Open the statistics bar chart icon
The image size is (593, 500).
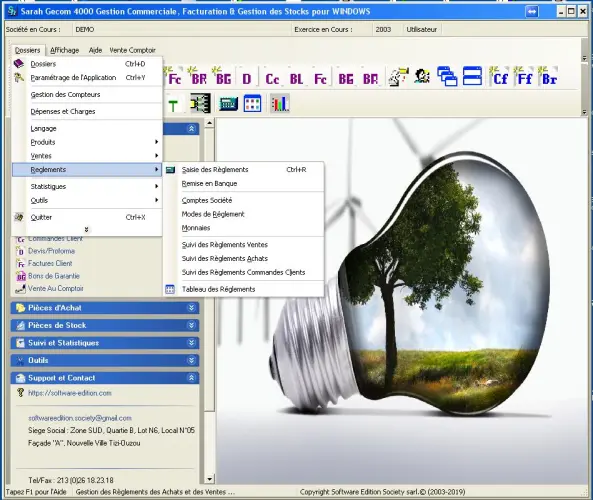tap(280, 103)
